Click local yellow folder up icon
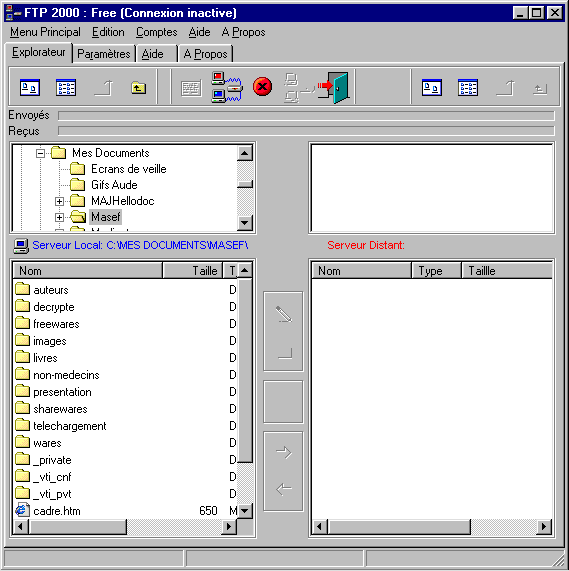 138,88
